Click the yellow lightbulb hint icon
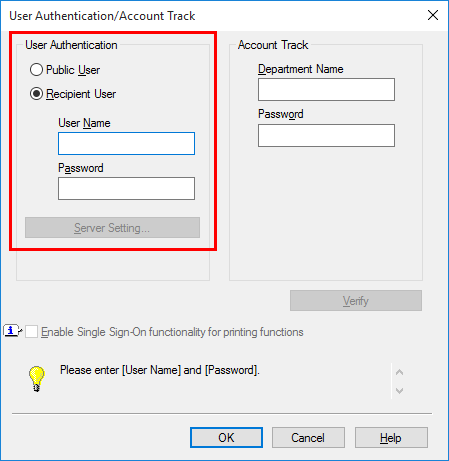Viewport: 449px width, 461px height. [36, 379]
